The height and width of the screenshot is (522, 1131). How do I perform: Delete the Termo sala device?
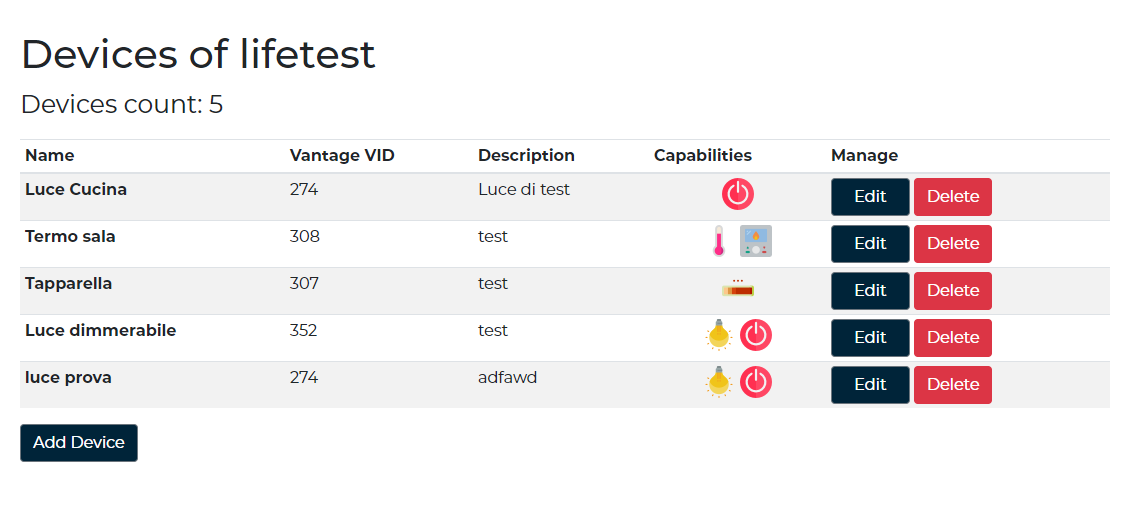pyautogui.click(x=952, y=244)
